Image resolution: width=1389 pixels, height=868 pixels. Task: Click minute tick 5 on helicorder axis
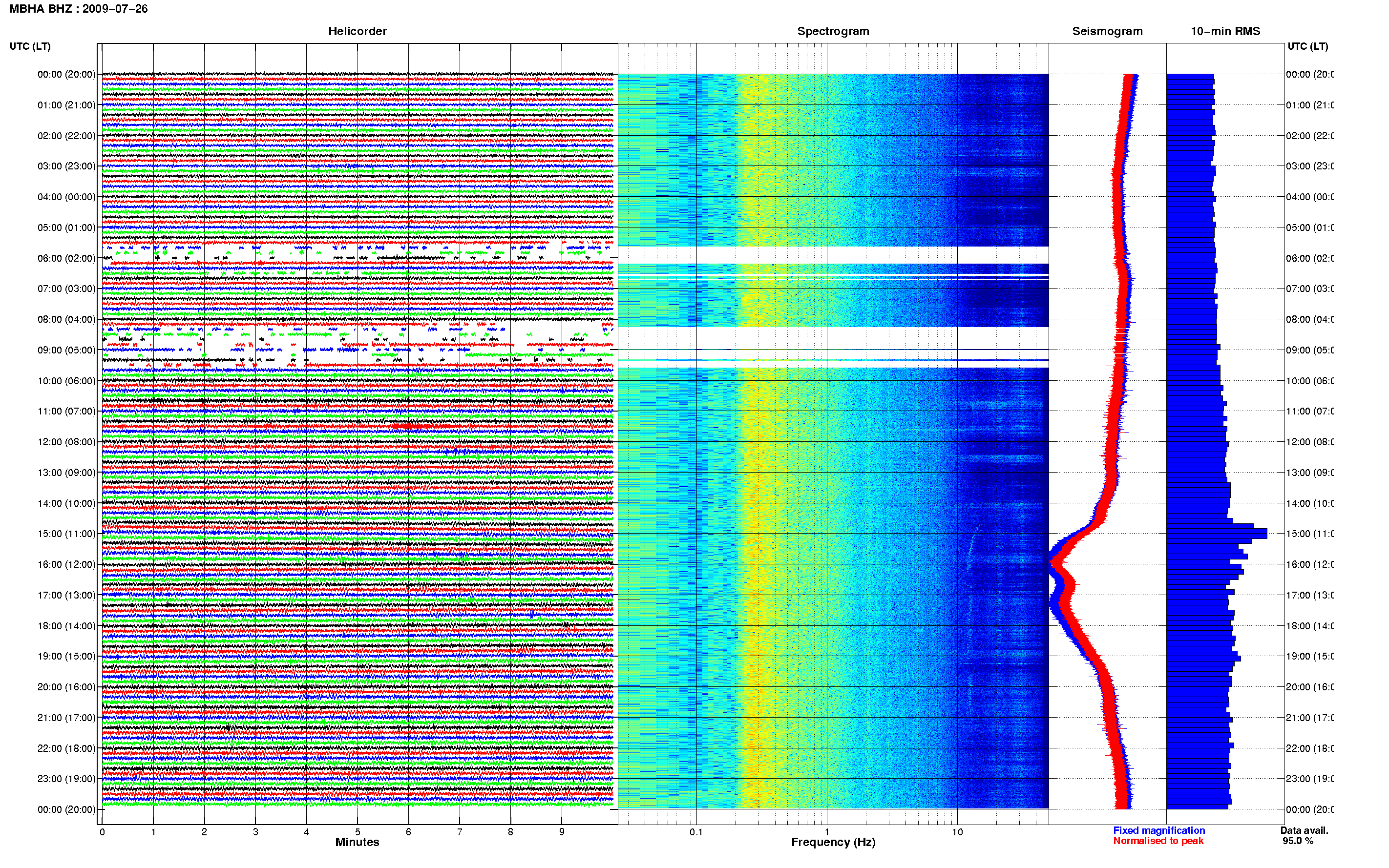357,832
